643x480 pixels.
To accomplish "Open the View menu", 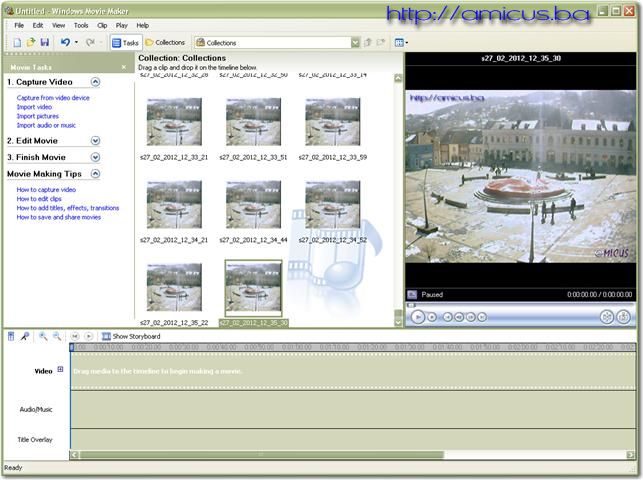I will [59, 25].
